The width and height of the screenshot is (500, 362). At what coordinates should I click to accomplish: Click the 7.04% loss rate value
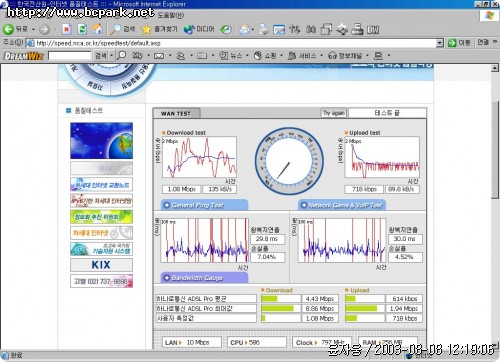tap(267, 257)
